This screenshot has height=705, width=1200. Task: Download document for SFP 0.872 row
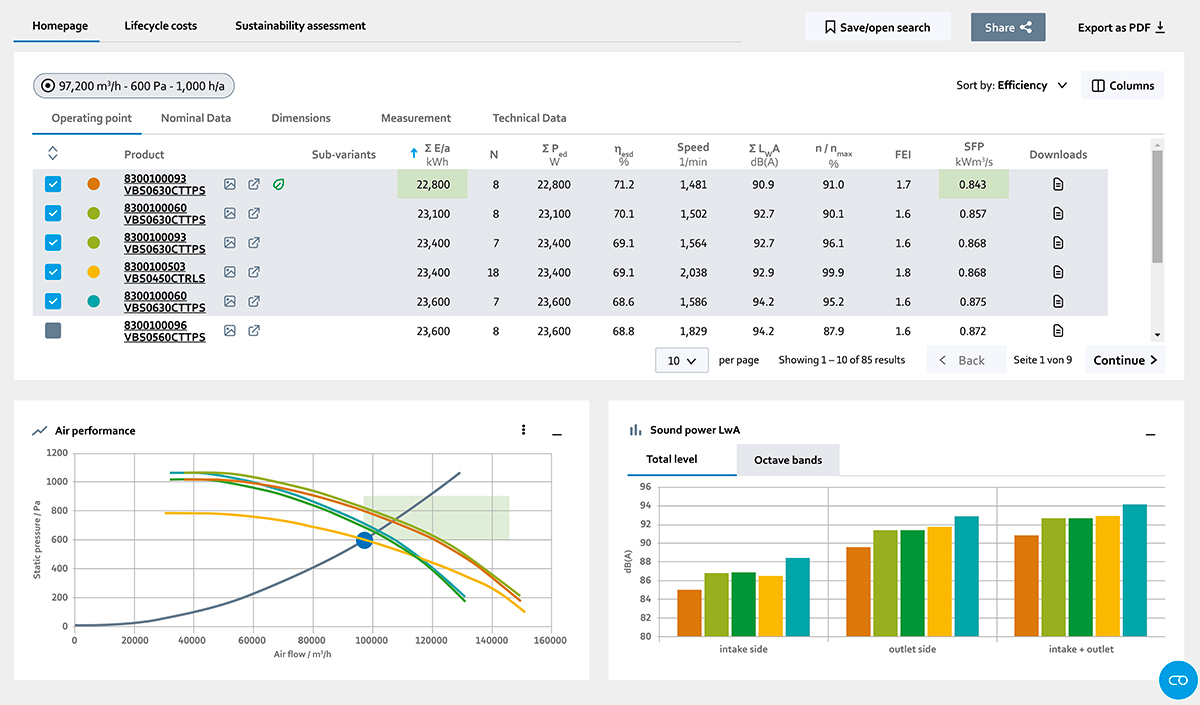pyautogui.click(x=1058, y=331)
